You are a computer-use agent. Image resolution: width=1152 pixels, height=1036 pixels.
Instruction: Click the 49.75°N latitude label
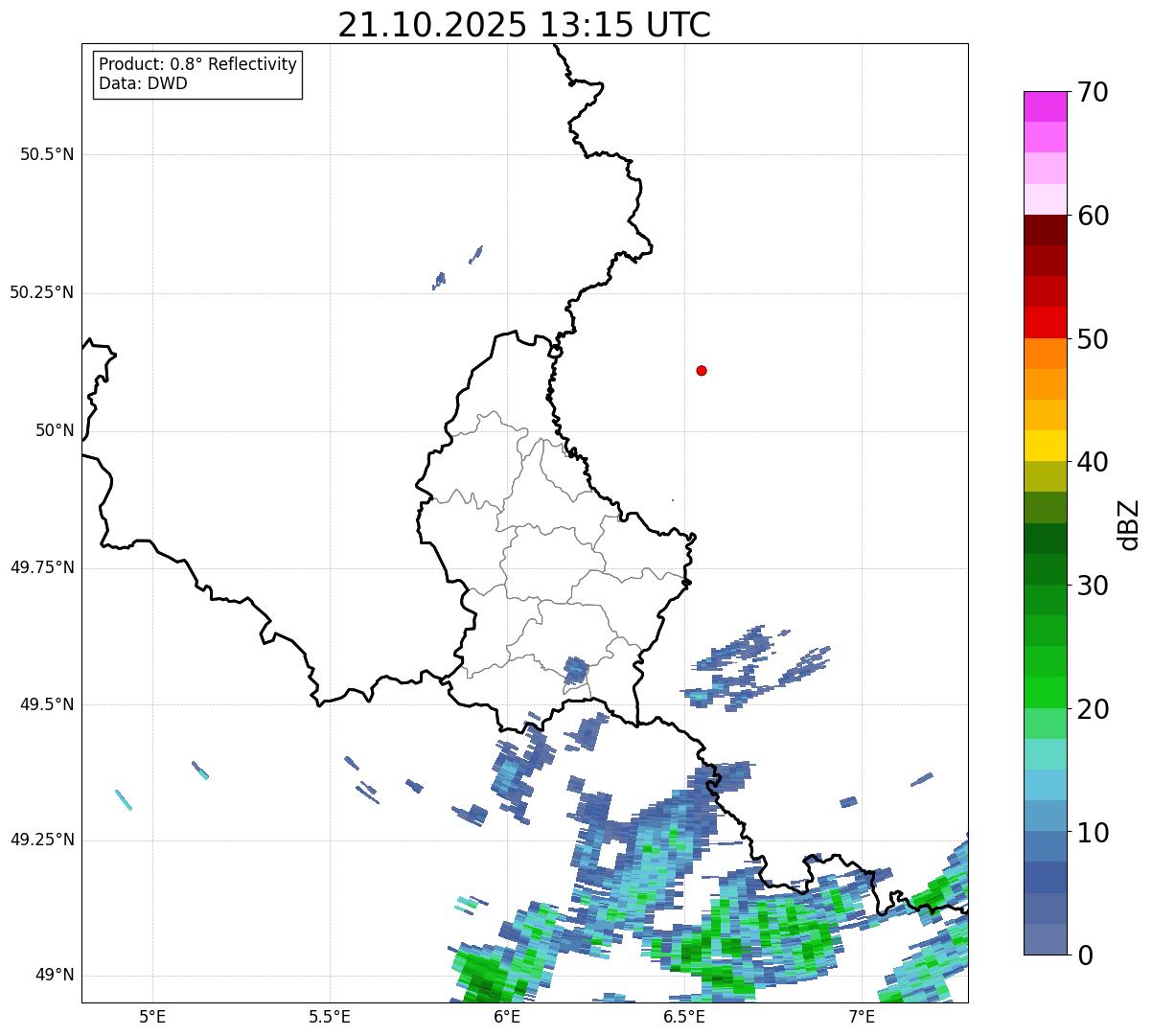[x=41, y=567]
